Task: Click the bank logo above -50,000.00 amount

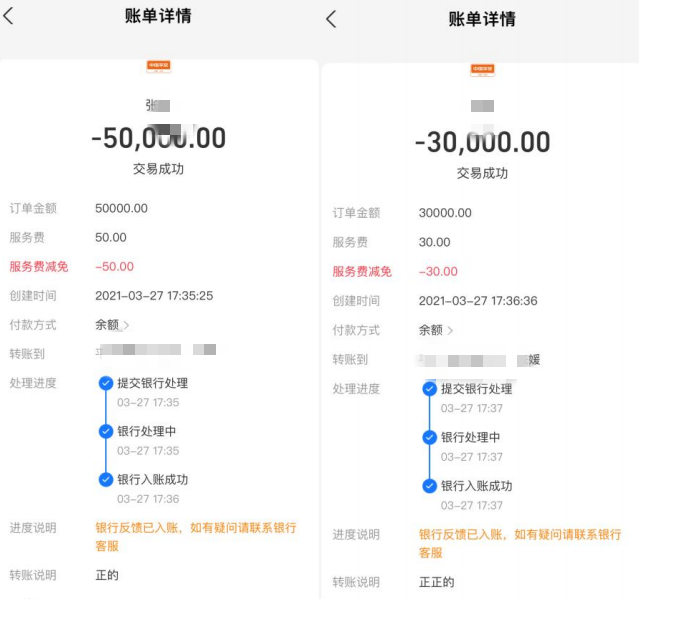Action: 158,66
